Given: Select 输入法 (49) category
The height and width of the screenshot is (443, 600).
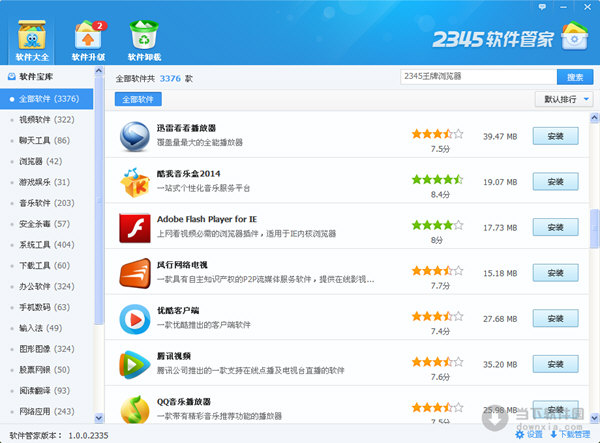Looking at the screenshot, I should pyautogui.click(x=46, y=328).
